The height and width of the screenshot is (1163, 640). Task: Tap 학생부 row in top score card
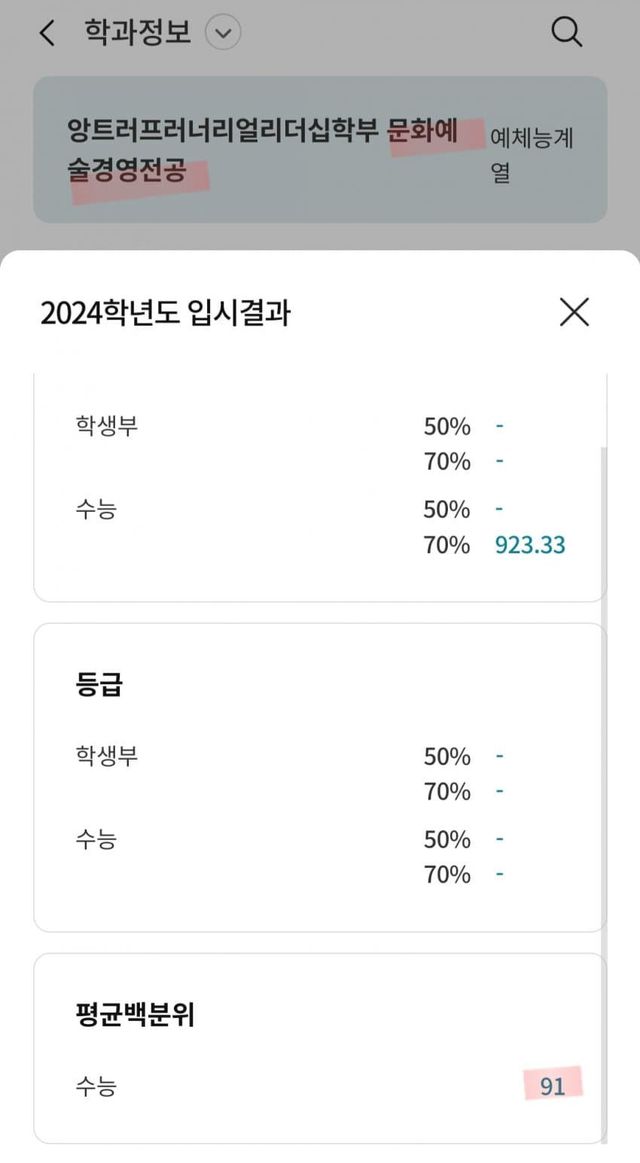coord(107,426)
